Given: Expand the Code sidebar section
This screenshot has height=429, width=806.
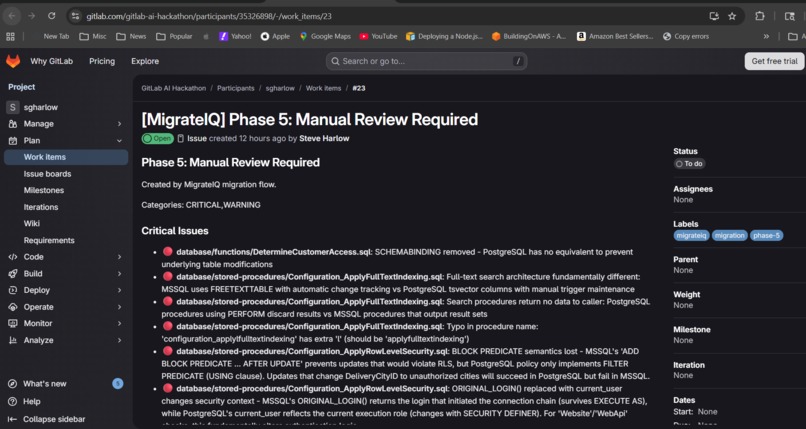Looking at the screenshot, I should point(66,257).
